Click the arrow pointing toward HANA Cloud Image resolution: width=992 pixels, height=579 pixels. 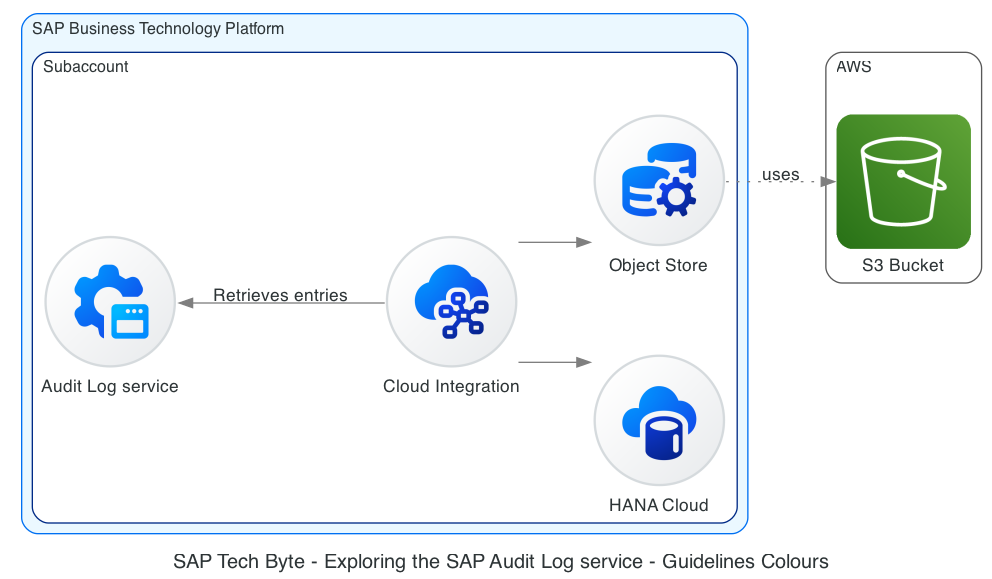(555, 362)
